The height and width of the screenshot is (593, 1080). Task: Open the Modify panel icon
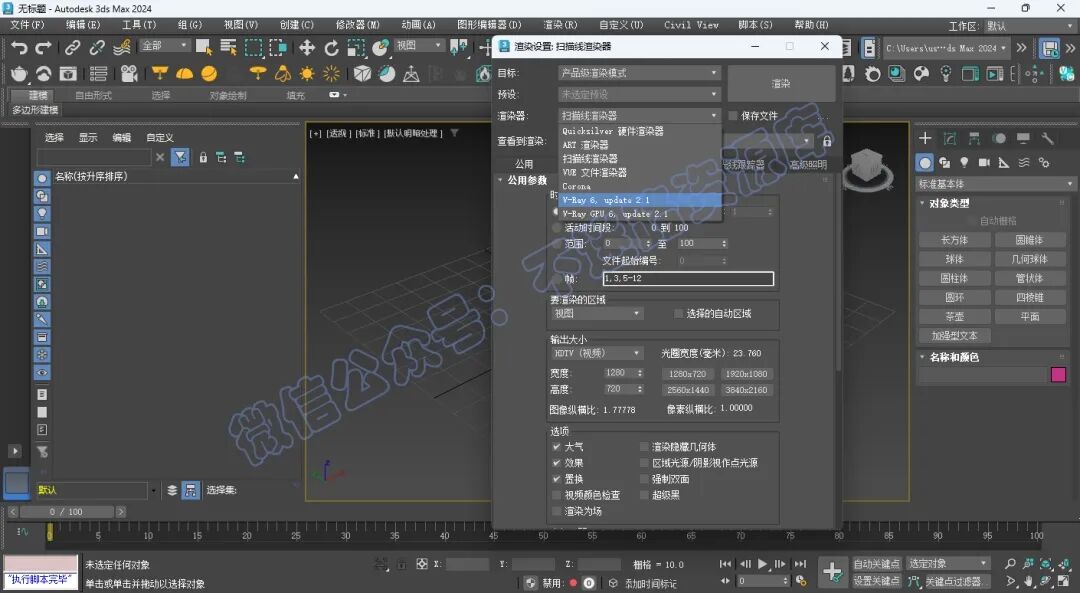coord(950,138)
